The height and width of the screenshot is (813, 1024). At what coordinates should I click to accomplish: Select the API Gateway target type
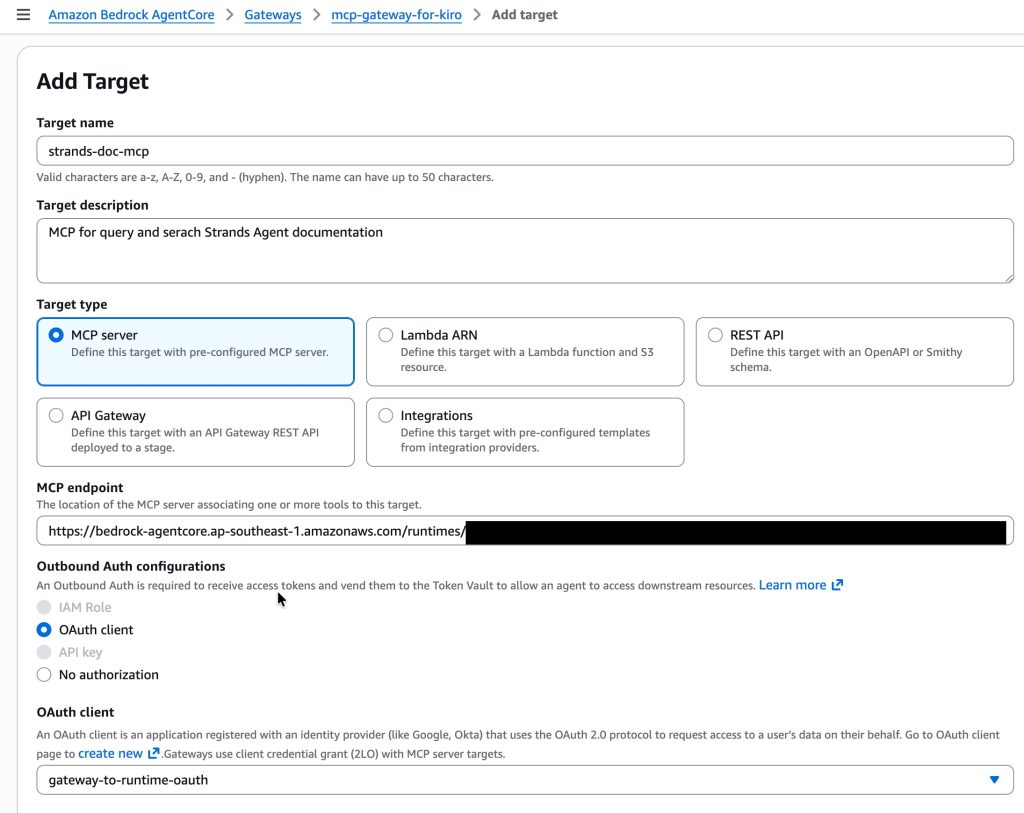pyautogui.click(x=56, y=416)
